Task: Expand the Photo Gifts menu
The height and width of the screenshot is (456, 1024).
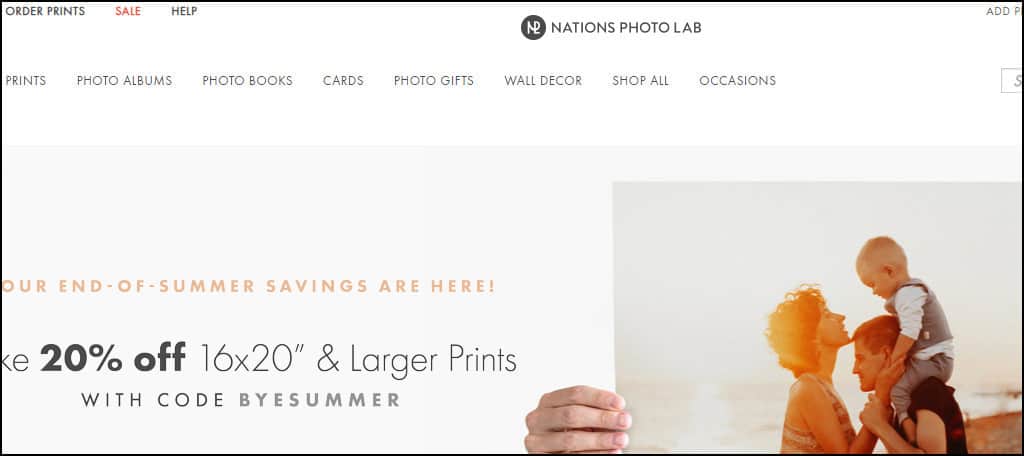Action: 434,80
